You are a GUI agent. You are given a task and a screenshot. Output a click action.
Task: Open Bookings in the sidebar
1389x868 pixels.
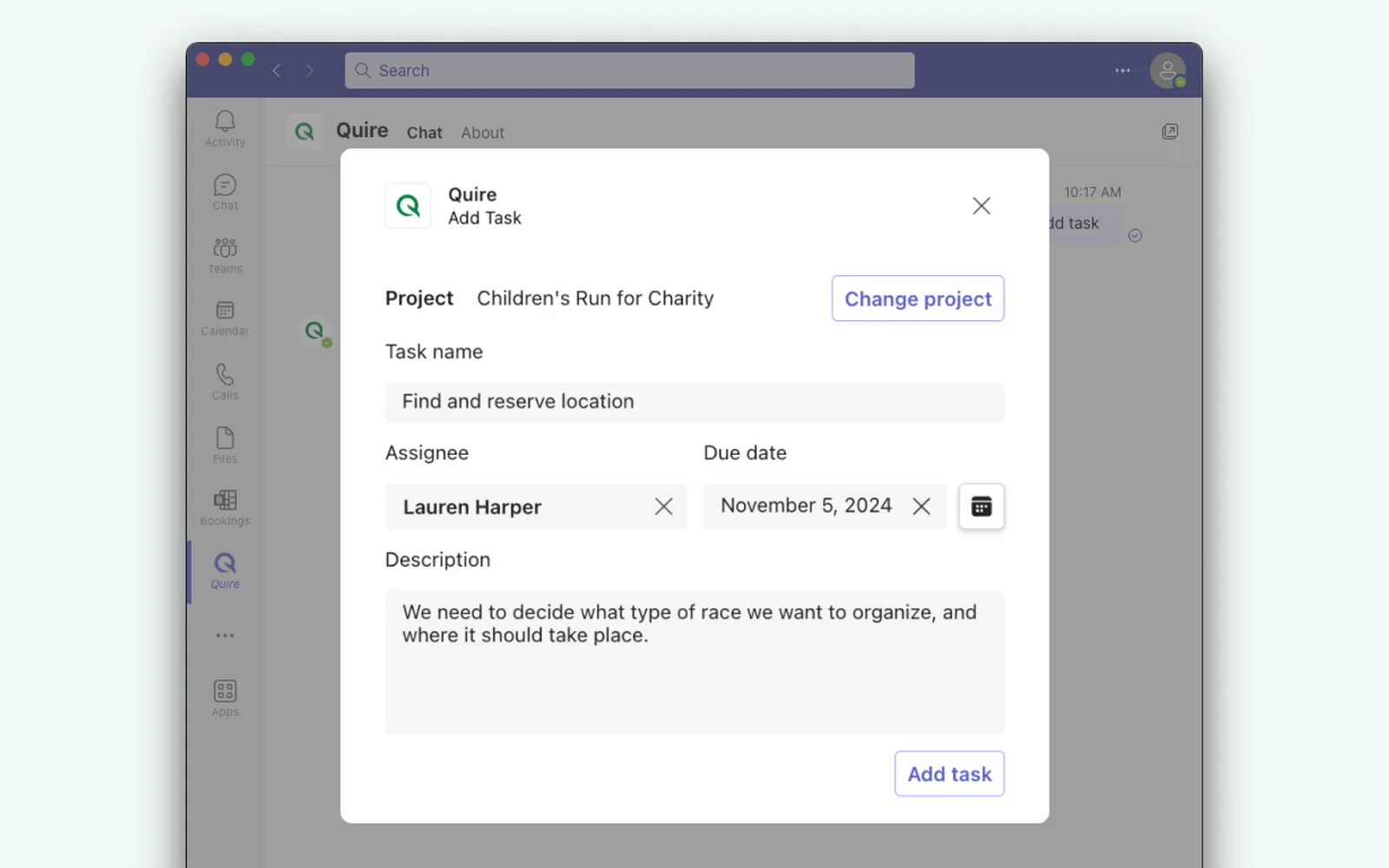[225, 509]
